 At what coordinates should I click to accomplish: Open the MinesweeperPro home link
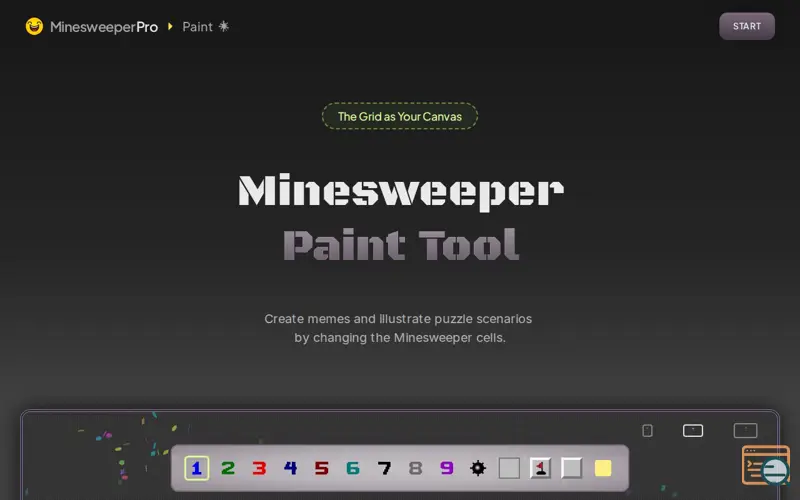pyautogui.click(x=104, y=27)
